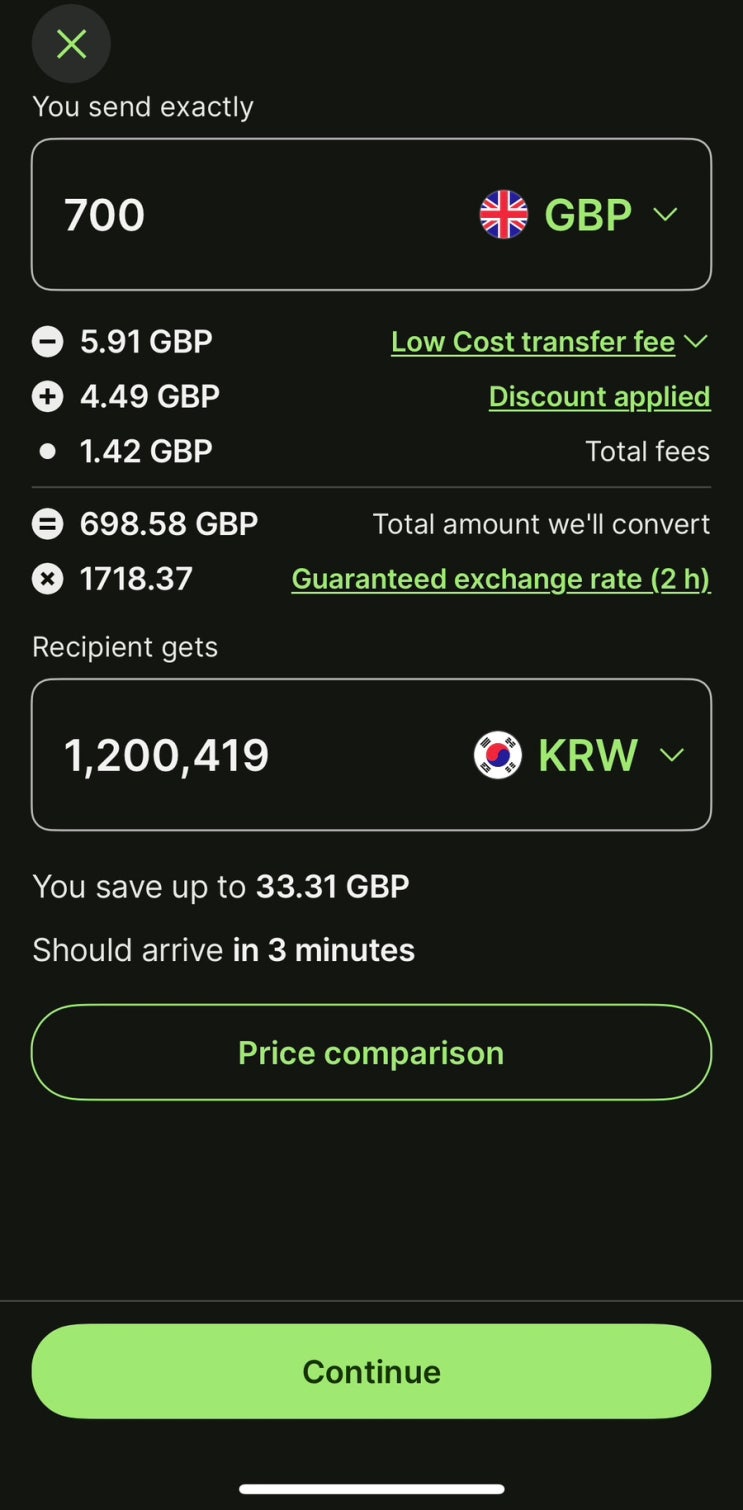Tap the Total amount we'll convert label
This screenshot has height=1510, width=743.
pos(541,524)
